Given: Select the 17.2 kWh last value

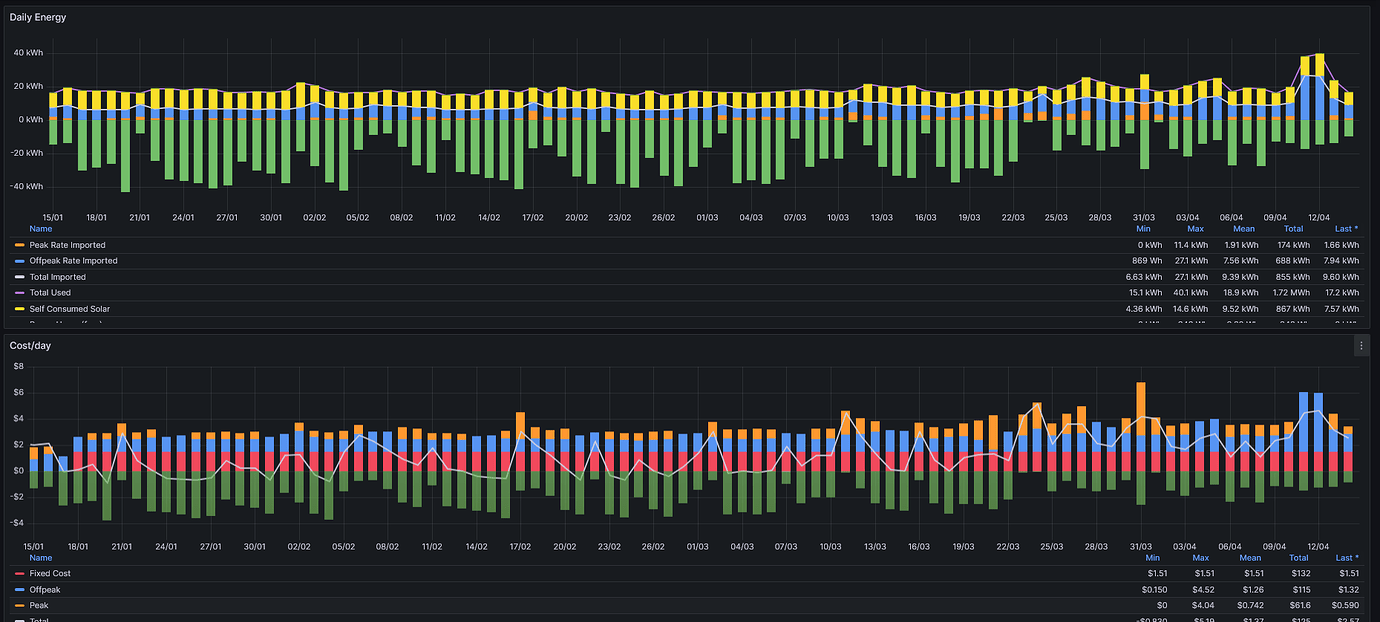Looking at the screenshot, I should [1341, 293].
